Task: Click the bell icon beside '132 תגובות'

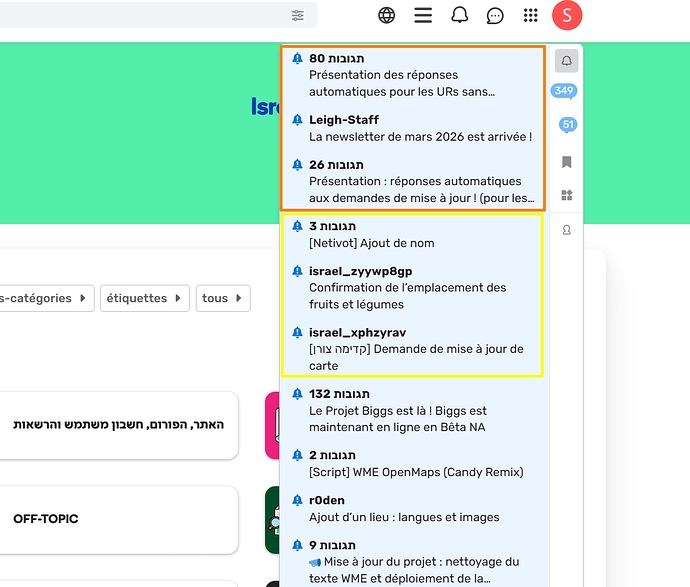Action: pyautogui.click(x=297, y=394)
